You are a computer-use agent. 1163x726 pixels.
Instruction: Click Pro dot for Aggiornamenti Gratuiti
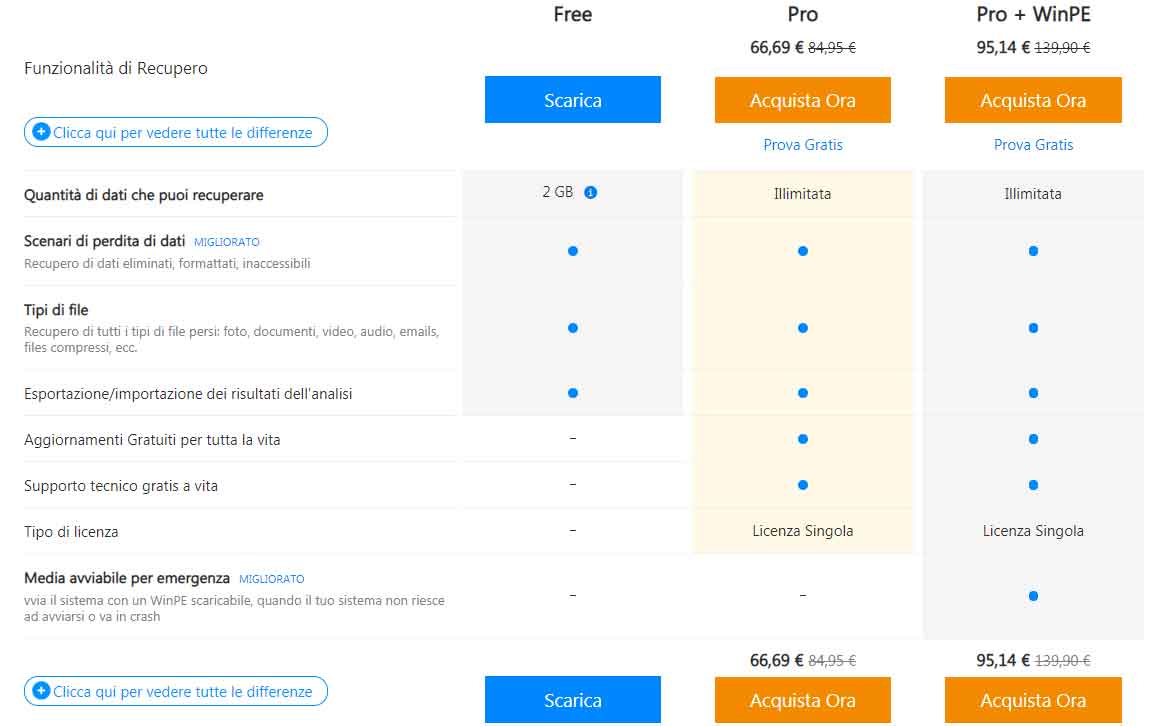point(803,439)
